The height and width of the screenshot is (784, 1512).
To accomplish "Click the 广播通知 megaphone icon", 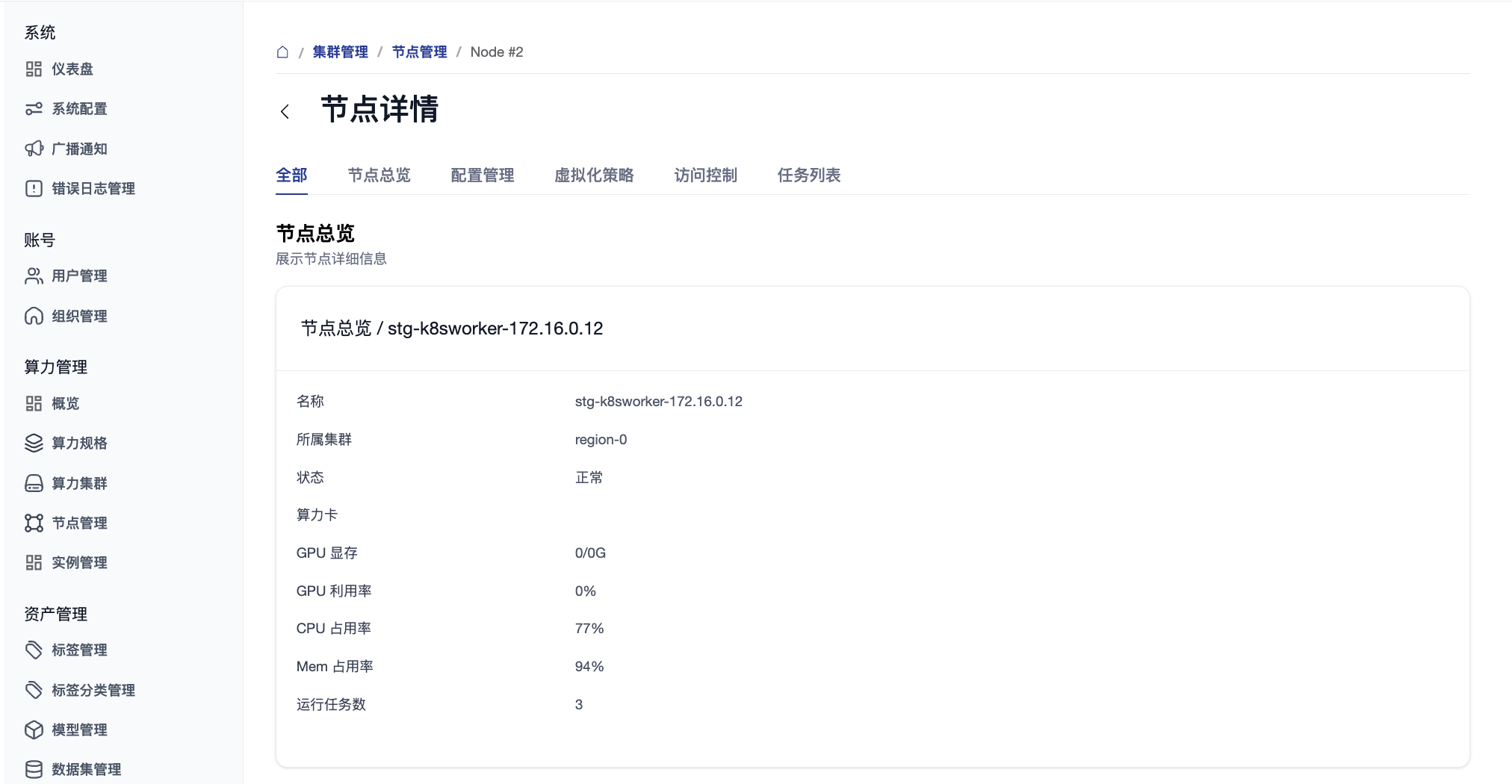I will click(x=34, y=149).
